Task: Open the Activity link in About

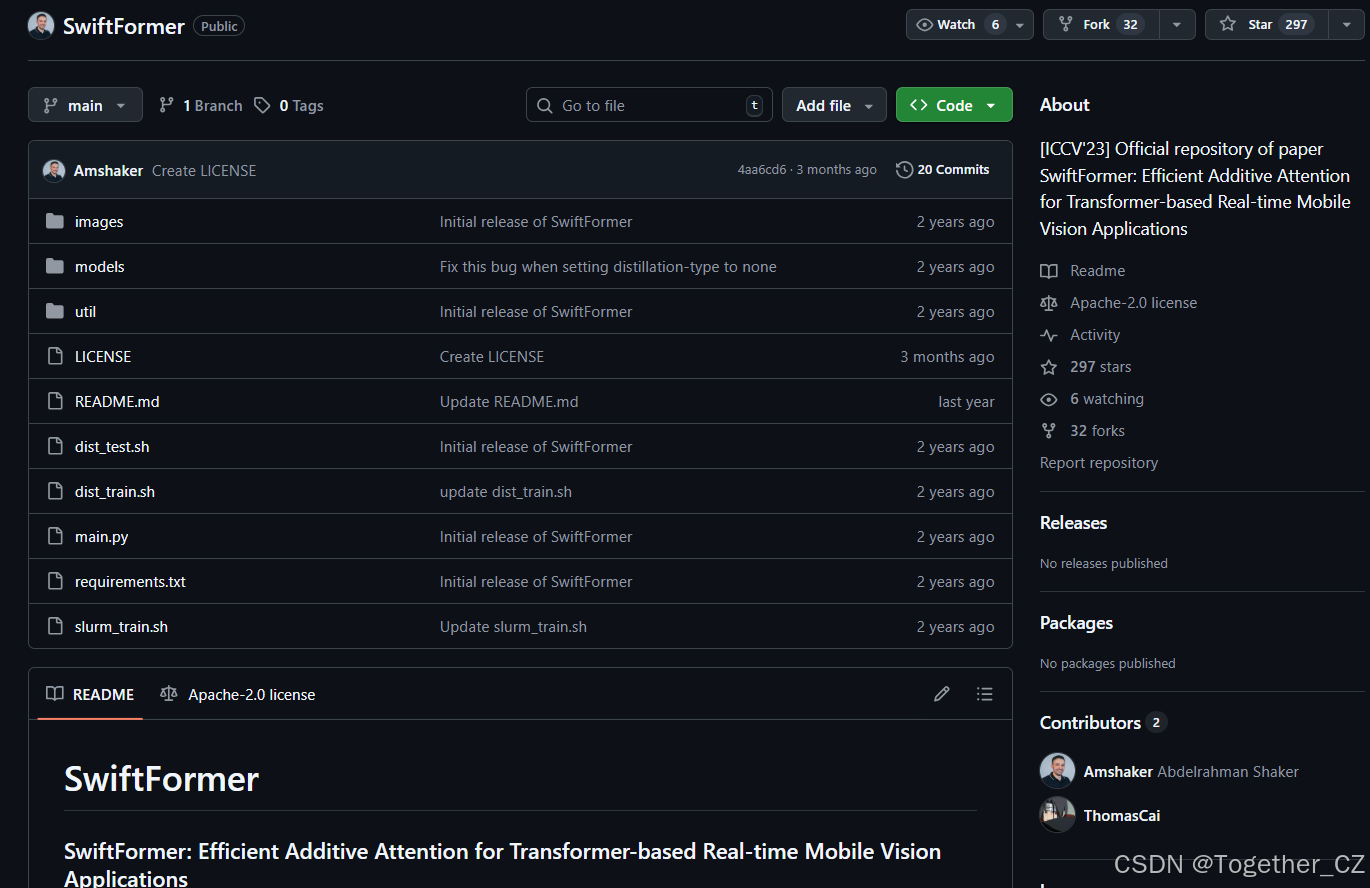Action: click(x=1095, y=335)
